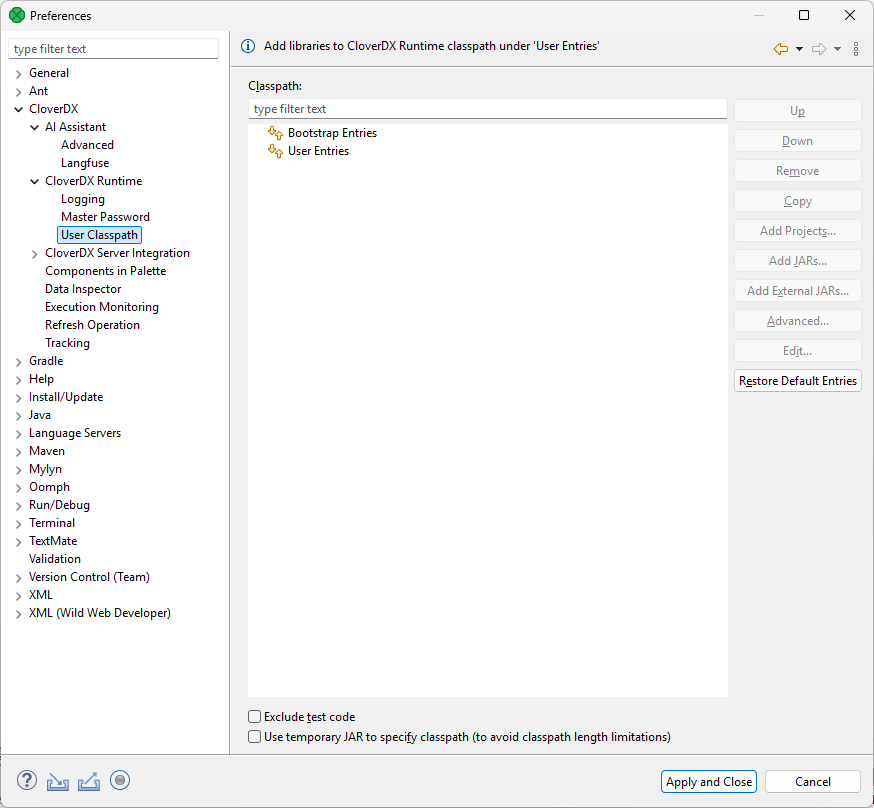Click the import preferences icon
Viewport: 874px width, 808px height.
coord(57,781)
